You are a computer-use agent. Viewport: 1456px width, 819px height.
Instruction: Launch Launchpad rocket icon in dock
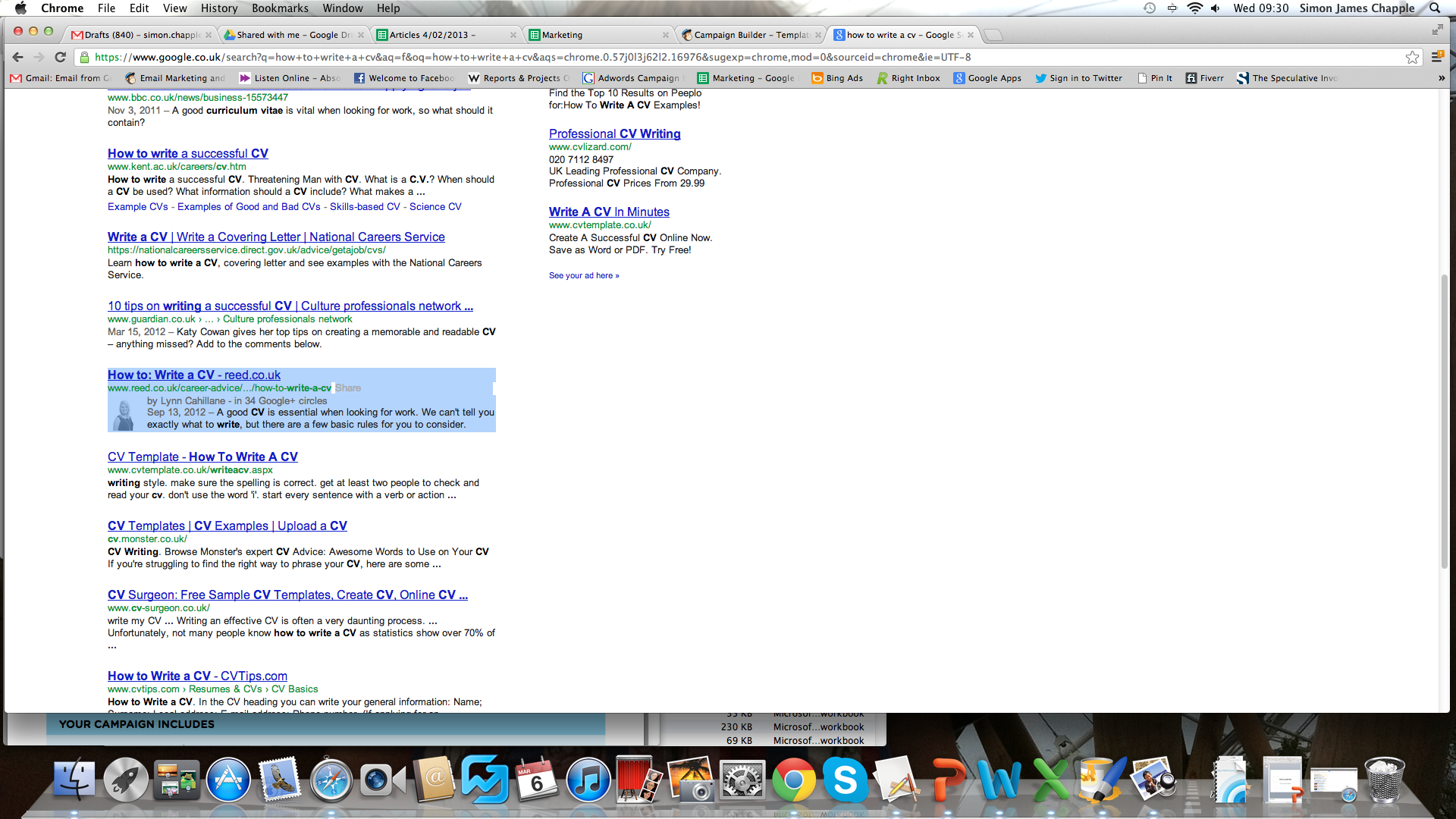(125, 780)
